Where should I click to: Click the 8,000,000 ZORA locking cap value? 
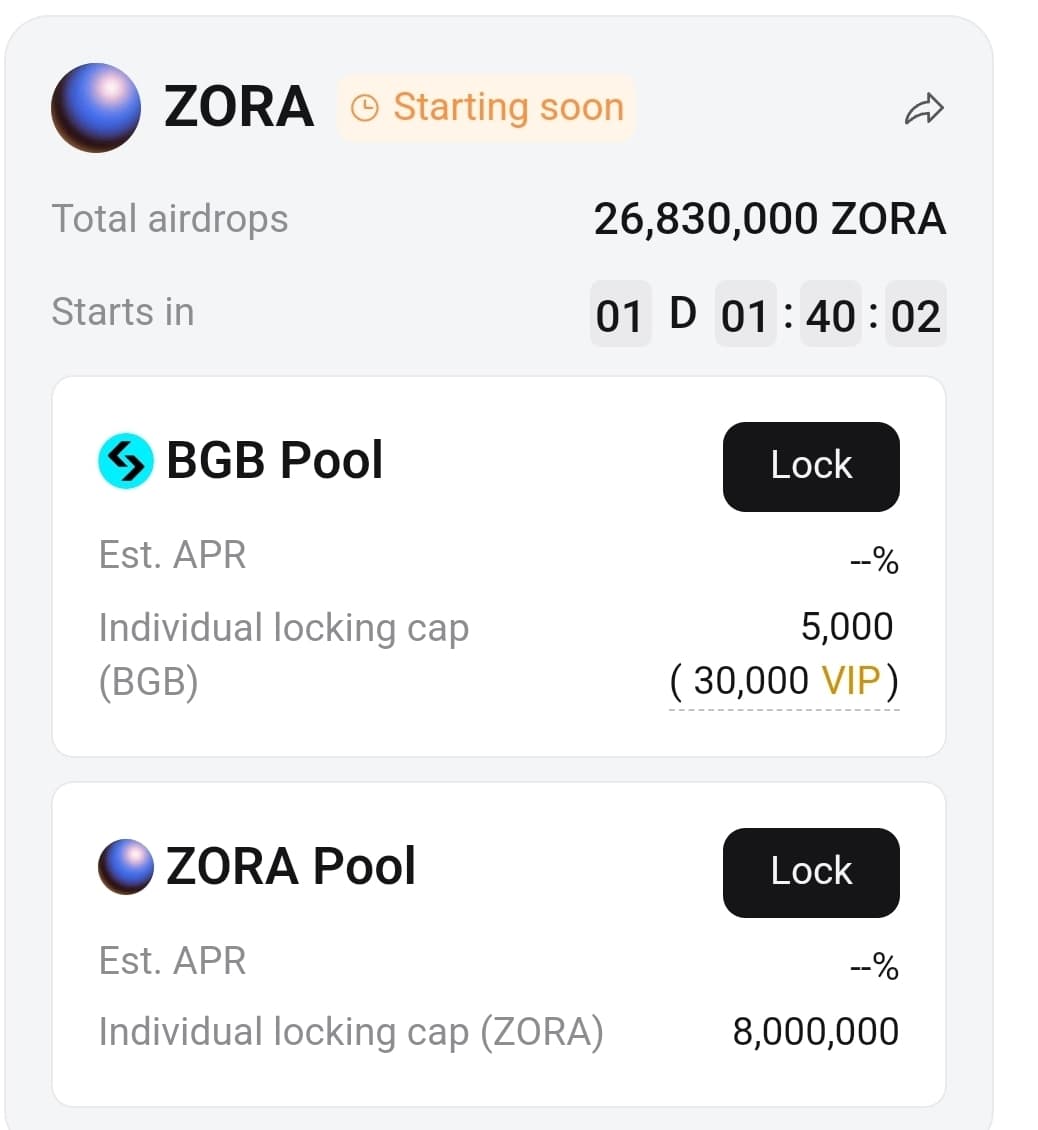tap(815, 1032)
